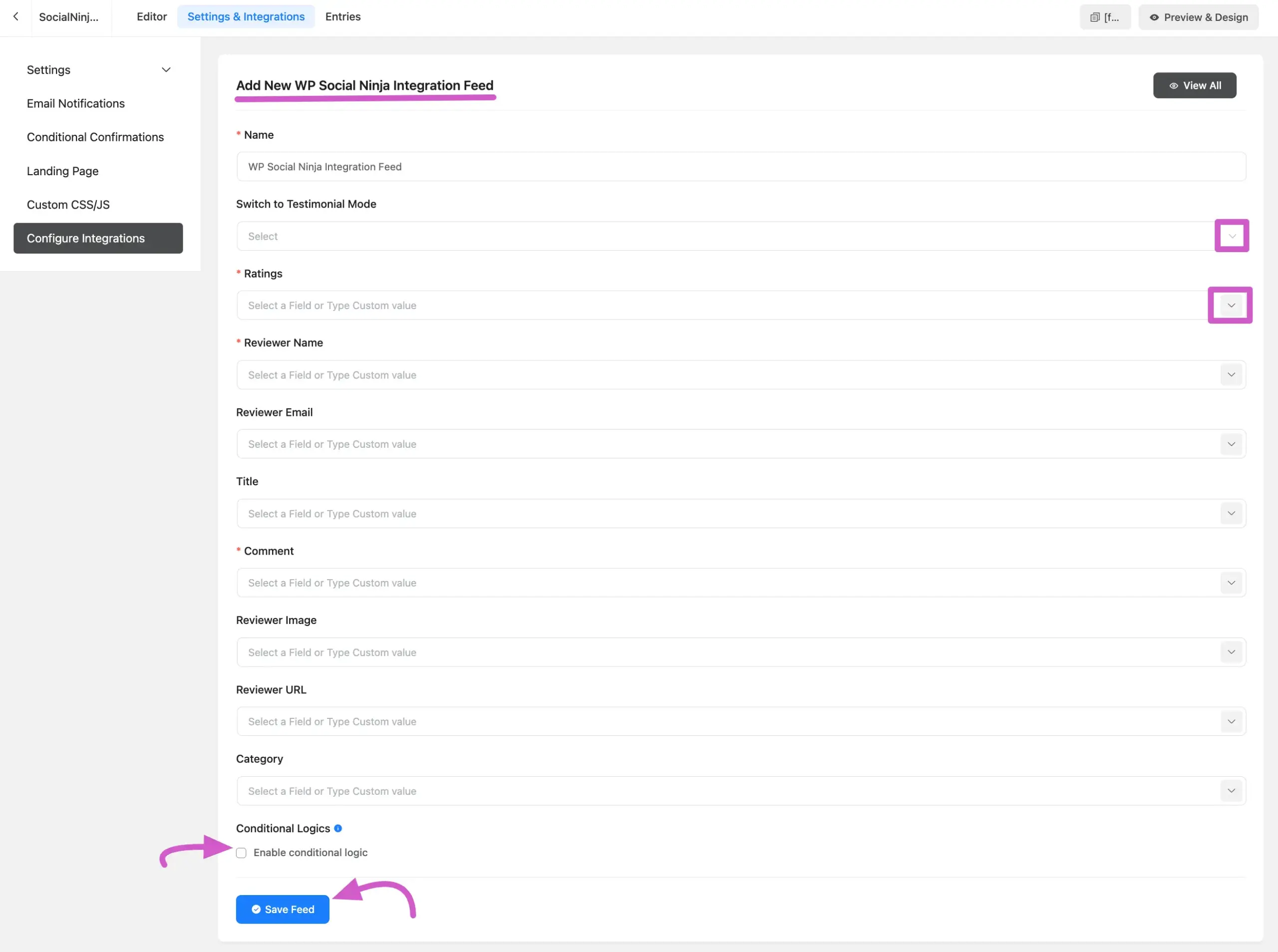Viewport: 1278px width, 952px height.
Task: Click the 'Add New WP Social Ninja Integration Feed' heading
Action: pos(365,85)
